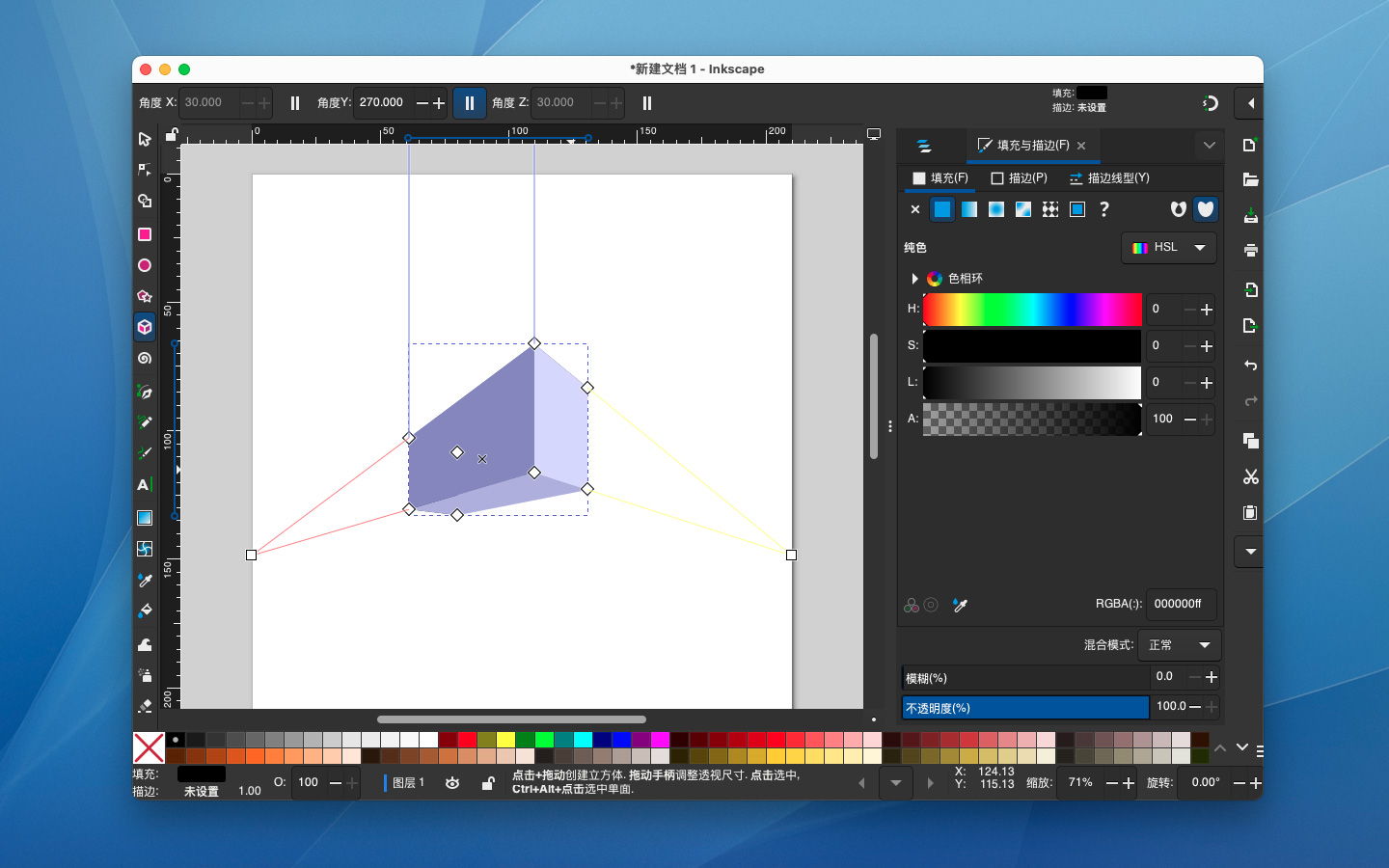Toggle guide lock at ruler corner

coord(172,134)
